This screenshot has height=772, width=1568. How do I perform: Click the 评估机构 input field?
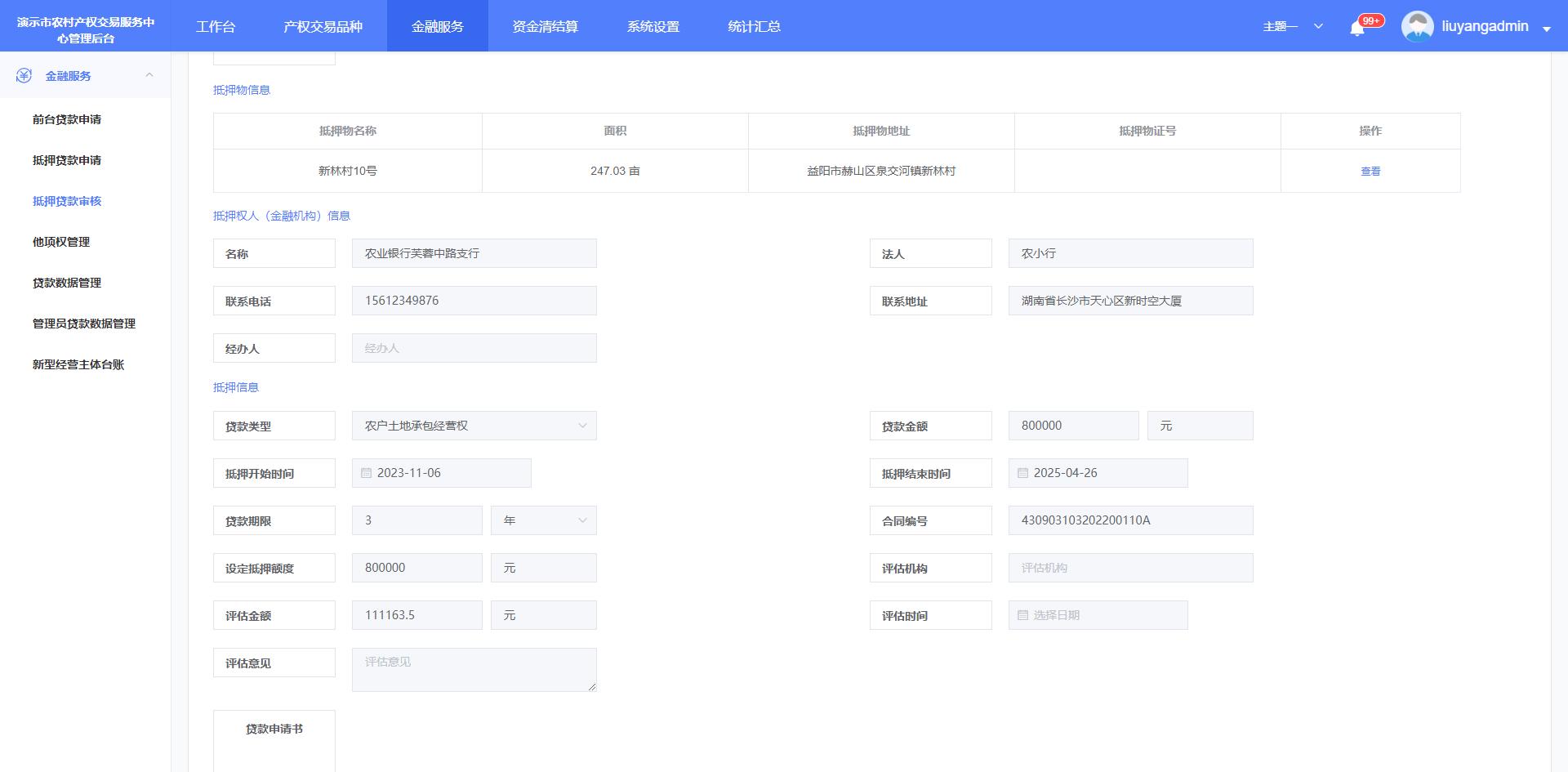(x=1130, y=568)
